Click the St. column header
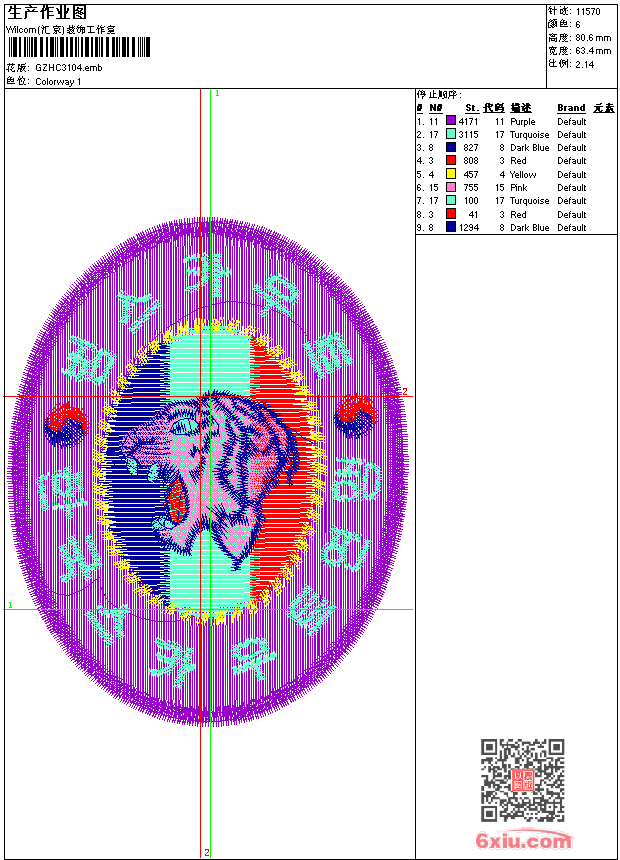The width and height of the screenshot is (620, 860). pyautogui.click(x=472, y=108)
